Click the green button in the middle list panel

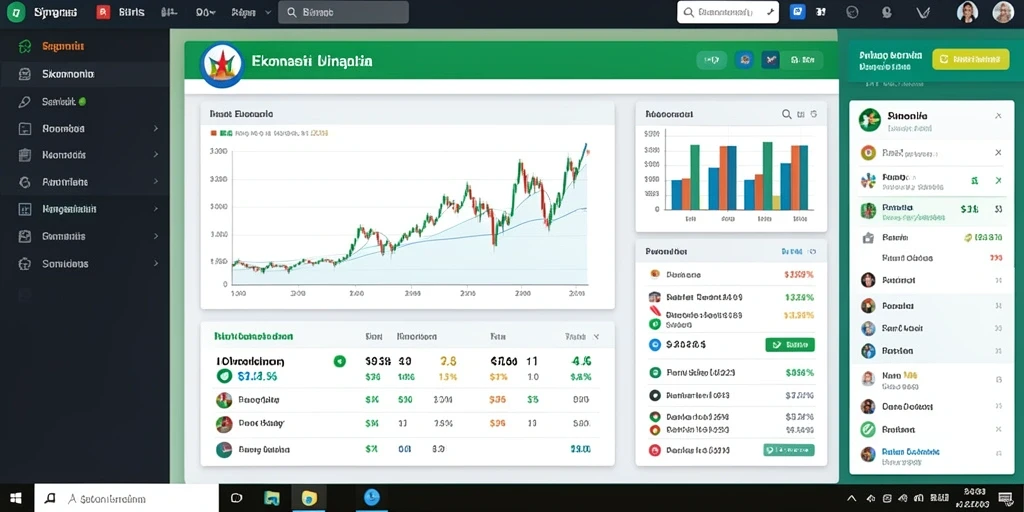(x=790, y=344)
